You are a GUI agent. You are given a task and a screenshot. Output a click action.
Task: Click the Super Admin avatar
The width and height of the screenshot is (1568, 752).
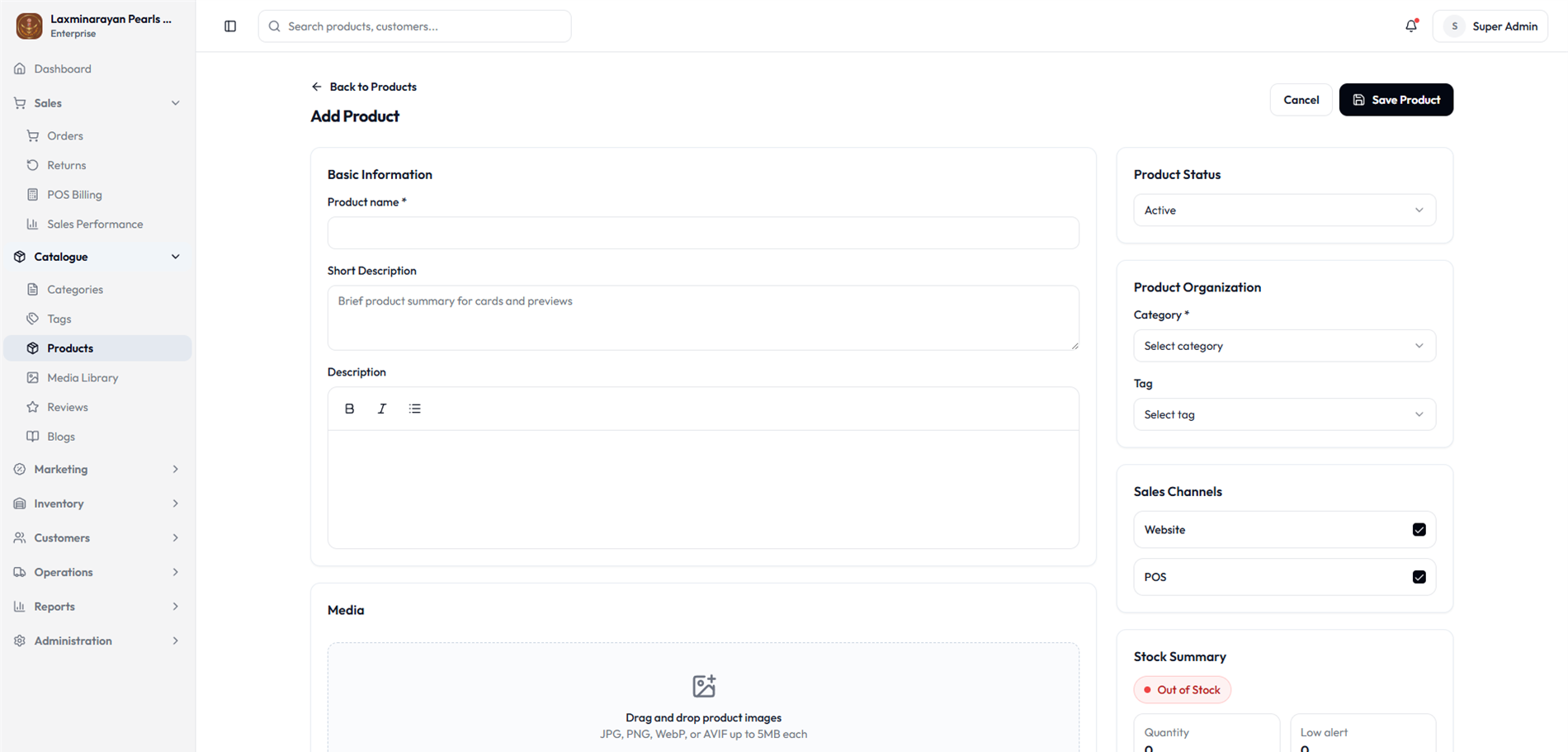(1454, 26)
